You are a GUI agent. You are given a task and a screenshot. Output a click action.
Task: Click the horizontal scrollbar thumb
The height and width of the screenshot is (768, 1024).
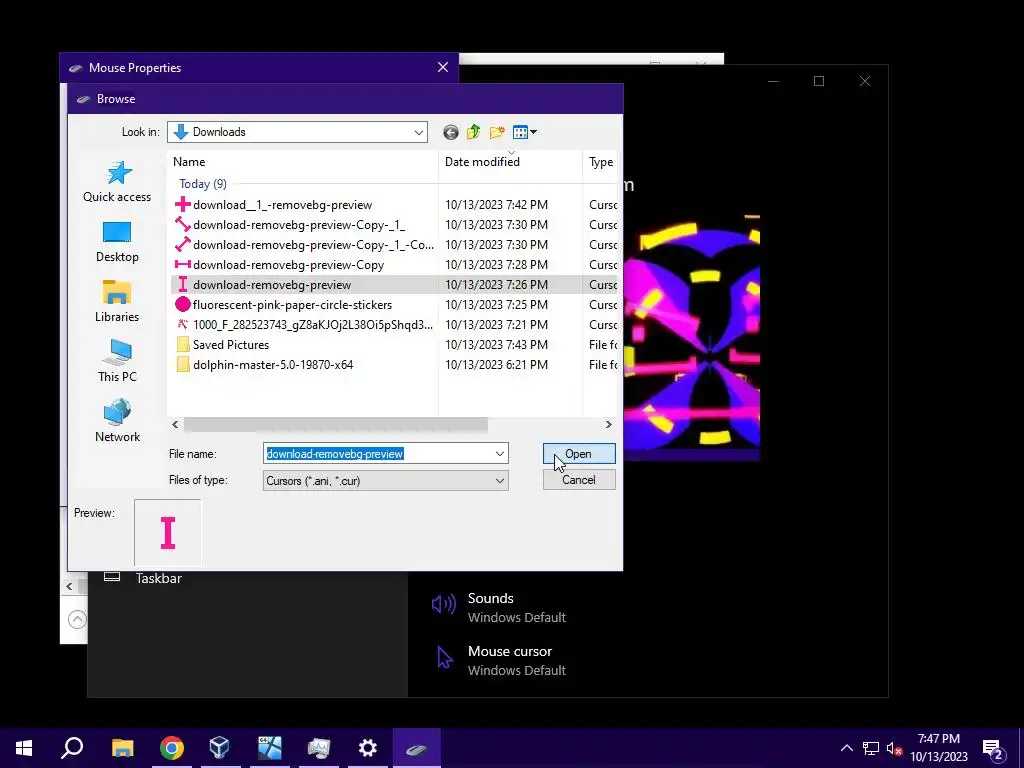pos(336,424)
